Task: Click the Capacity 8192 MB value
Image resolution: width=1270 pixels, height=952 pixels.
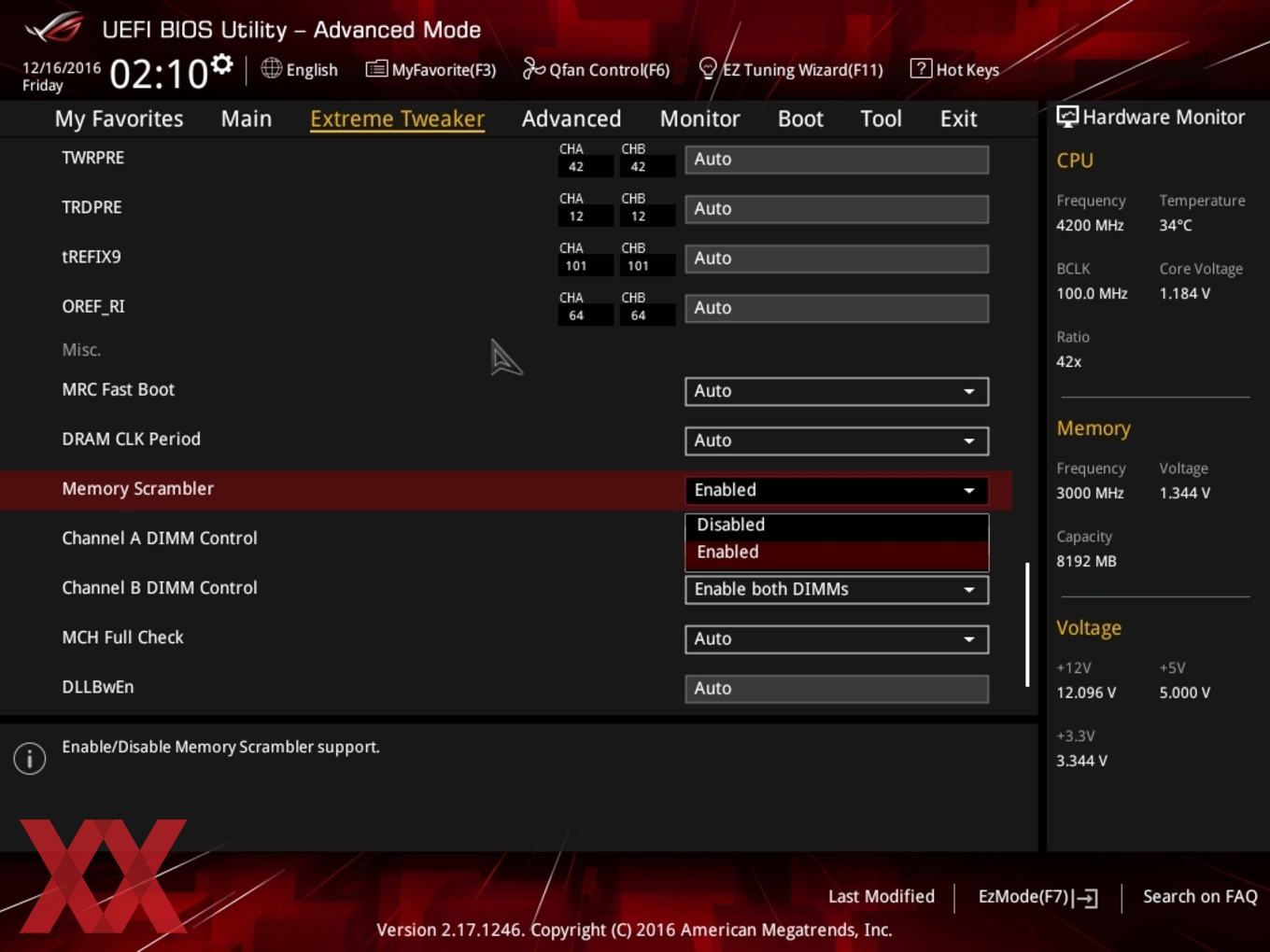Action: tap(1086, 561)
